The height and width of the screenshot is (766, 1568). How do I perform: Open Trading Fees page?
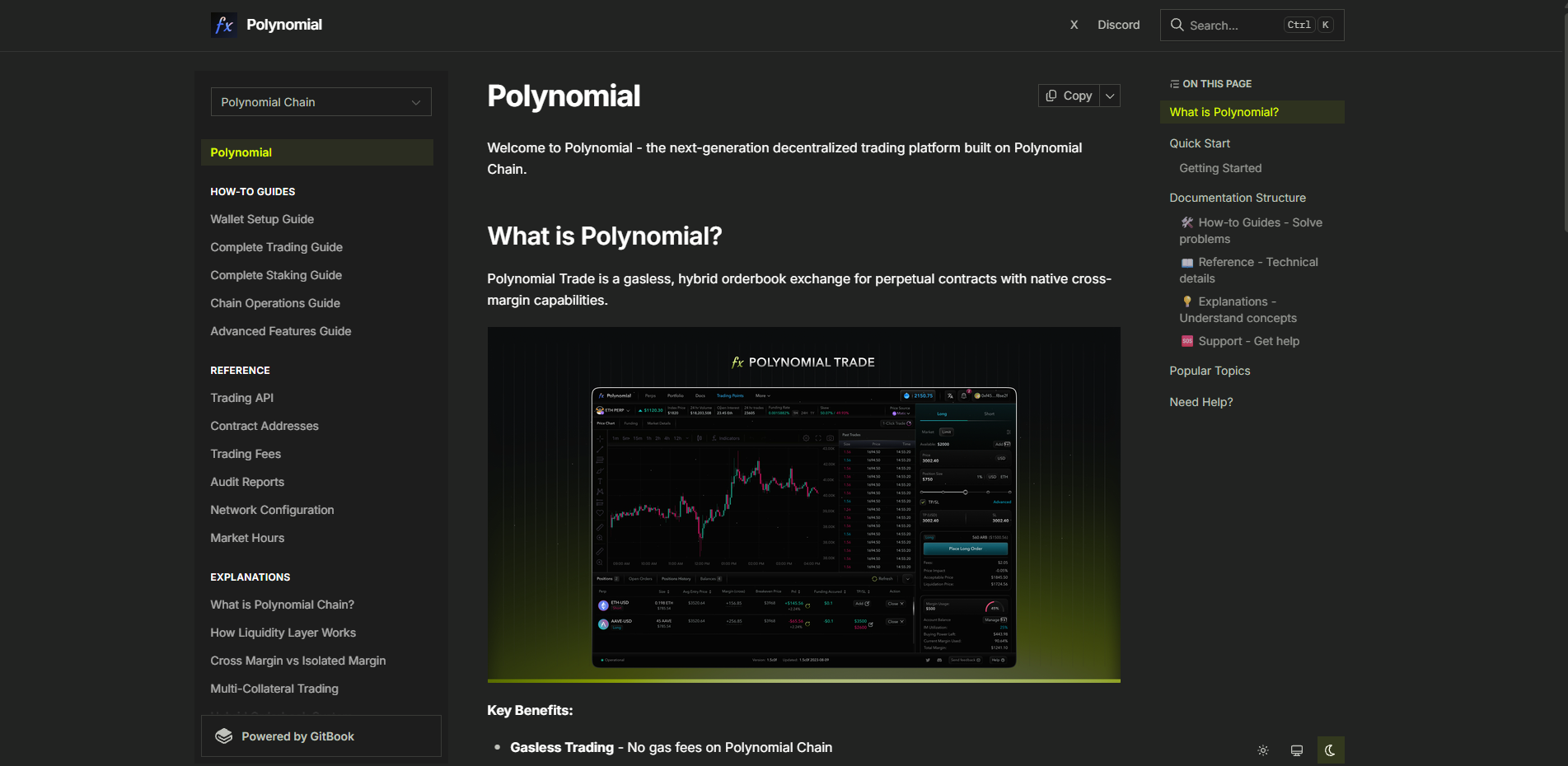246,454
